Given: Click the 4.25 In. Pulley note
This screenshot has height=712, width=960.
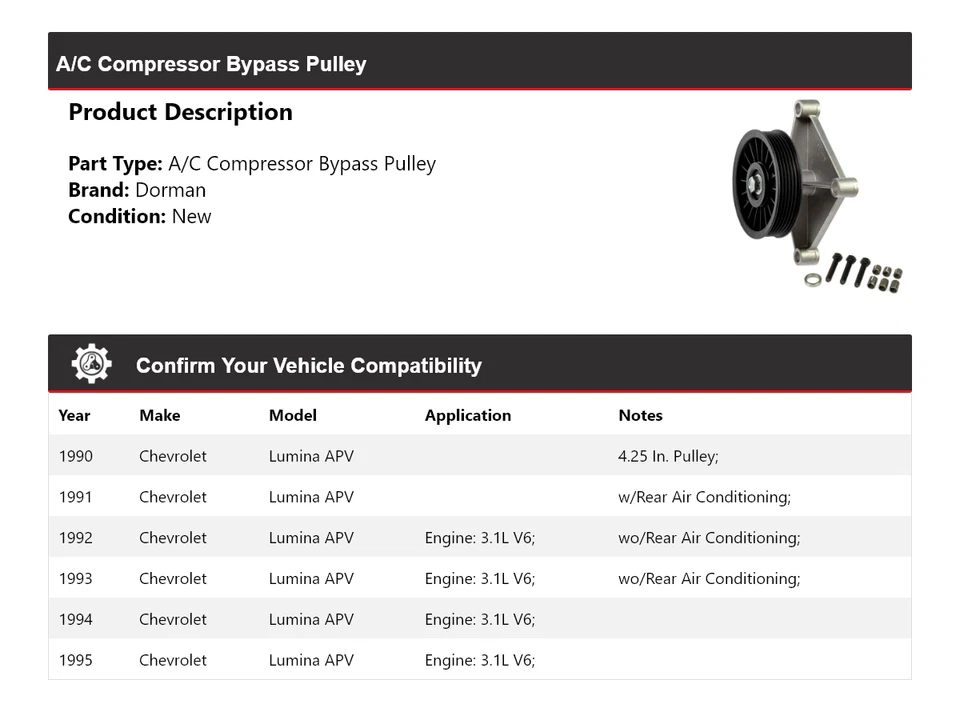Looking at the screenshot, I should 668,456.
